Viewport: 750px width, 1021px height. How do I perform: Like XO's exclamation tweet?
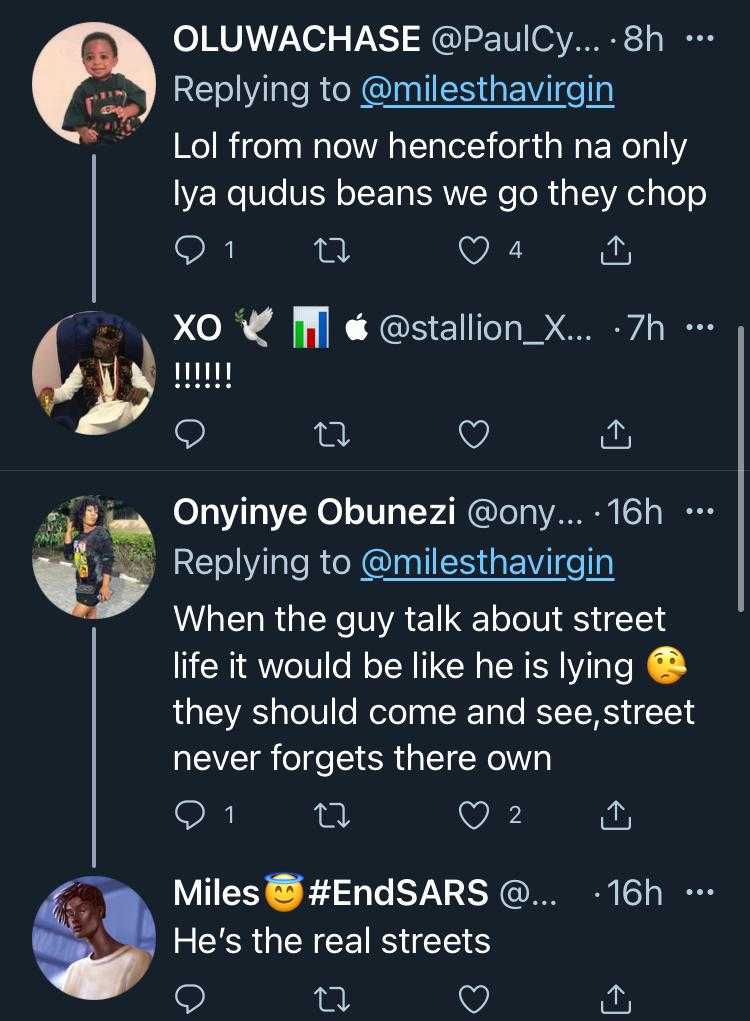473,433
